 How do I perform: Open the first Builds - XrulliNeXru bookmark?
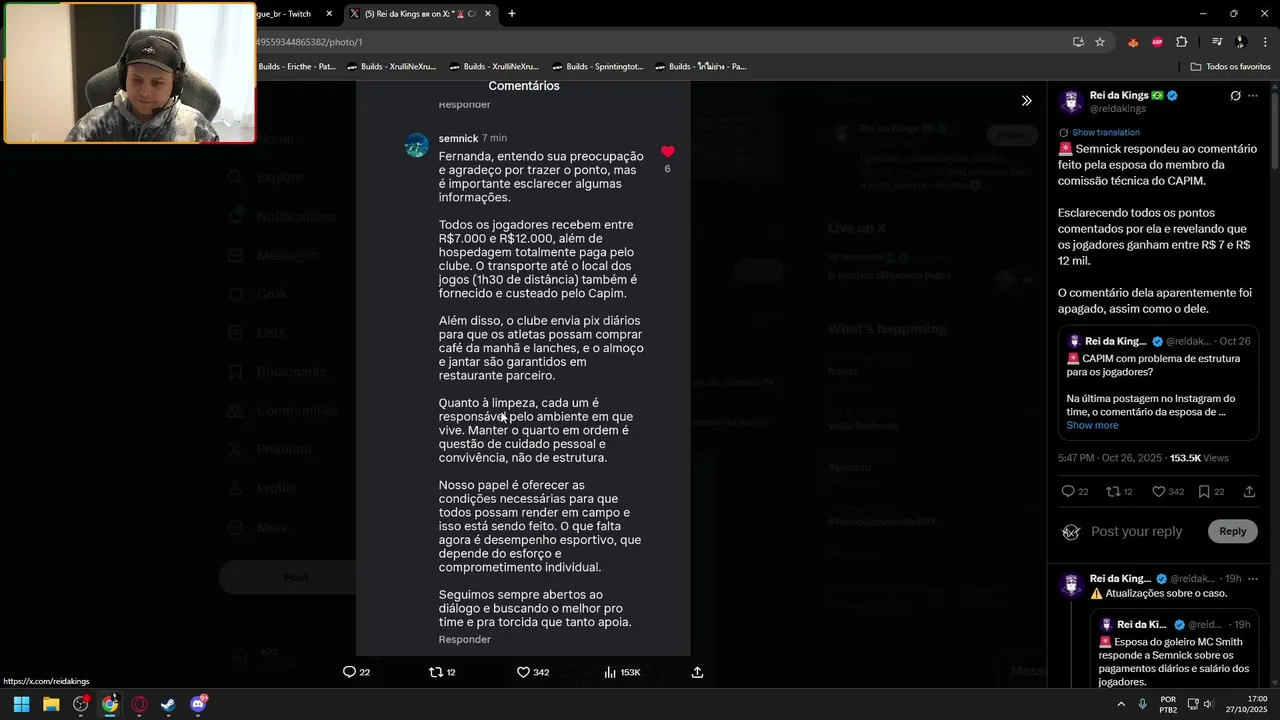391,66
